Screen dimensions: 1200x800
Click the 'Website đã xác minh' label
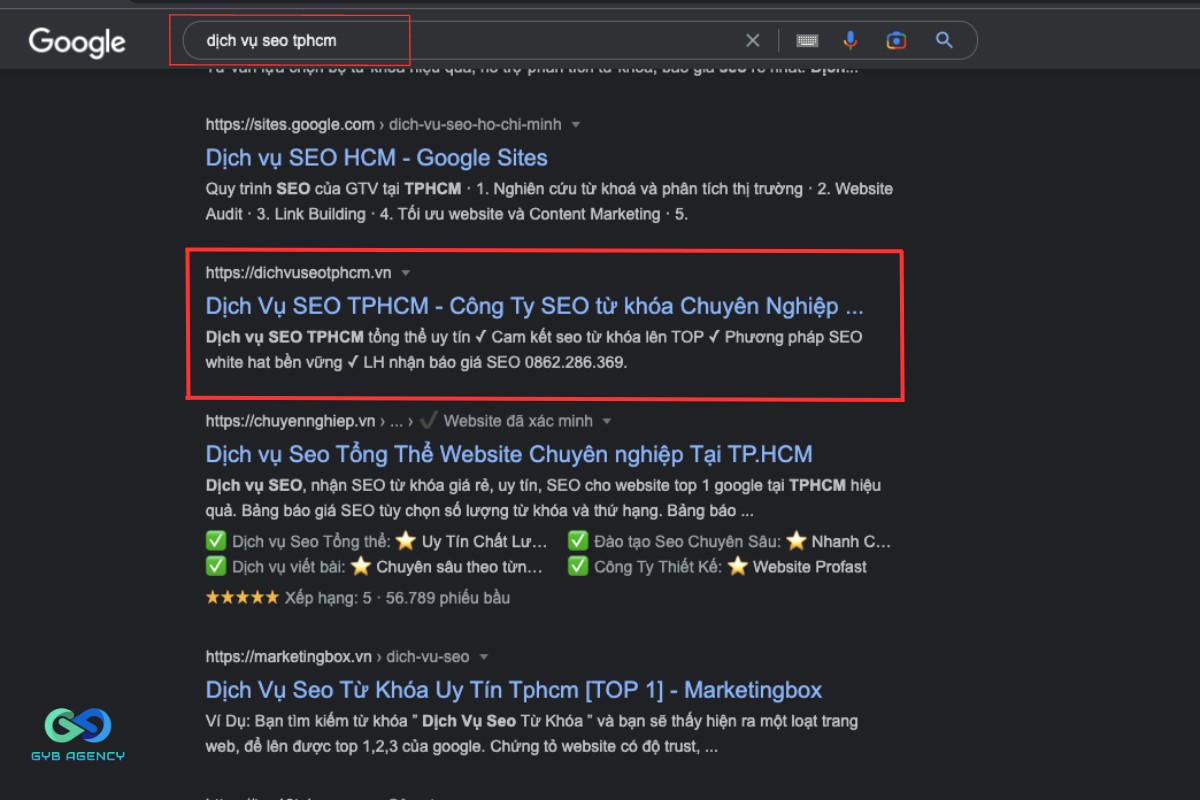pos(518,421)
